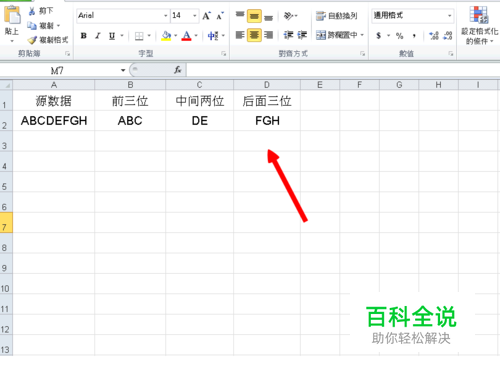Apply comma style number format
This screenshot has height=377, width=500.
coord(414,35)
